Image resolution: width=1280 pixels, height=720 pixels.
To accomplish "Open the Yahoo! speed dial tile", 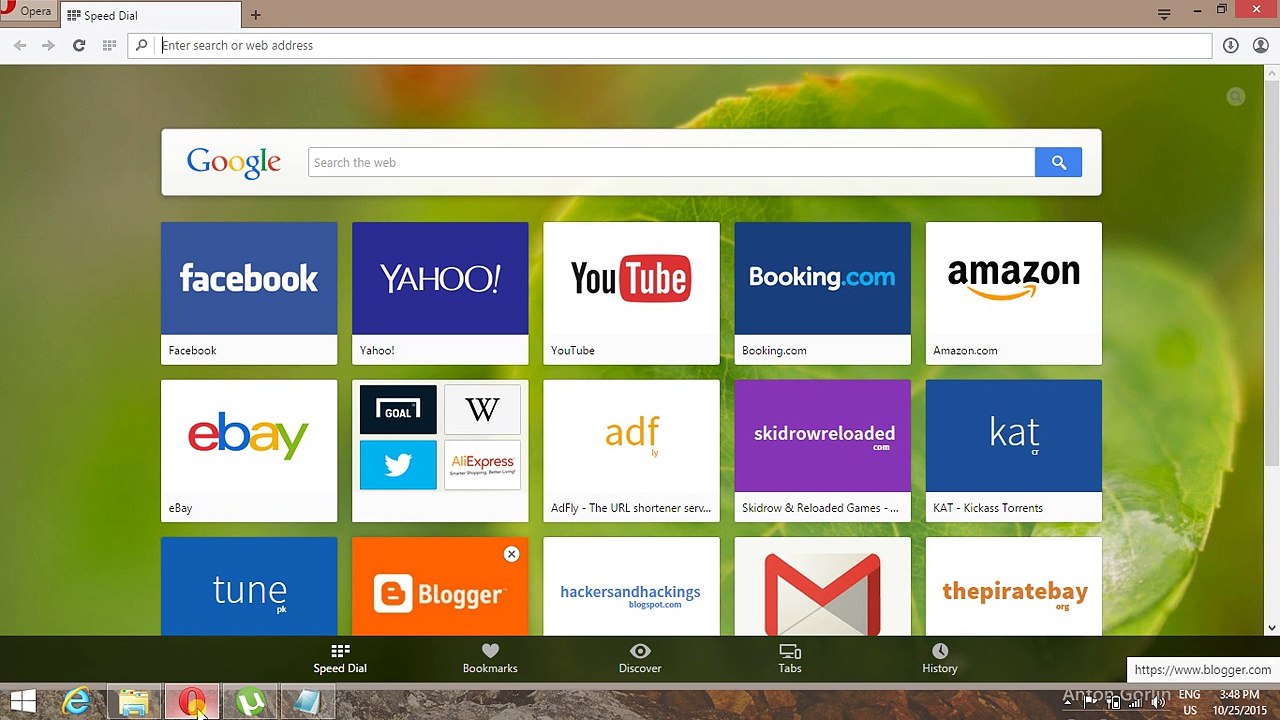I will [440, 293].
